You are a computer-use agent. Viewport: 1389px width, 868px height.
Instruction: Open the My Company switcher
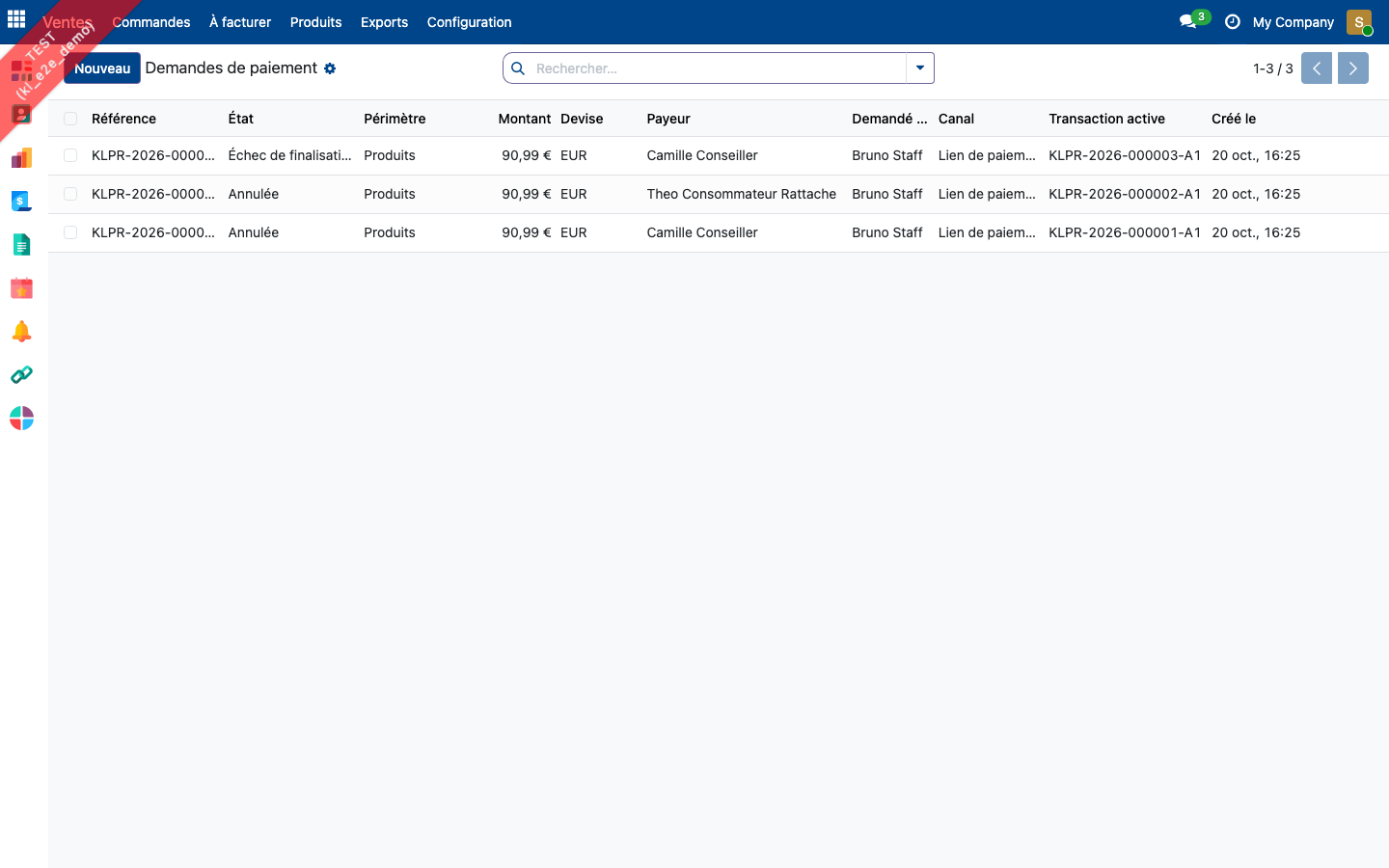1294,22
